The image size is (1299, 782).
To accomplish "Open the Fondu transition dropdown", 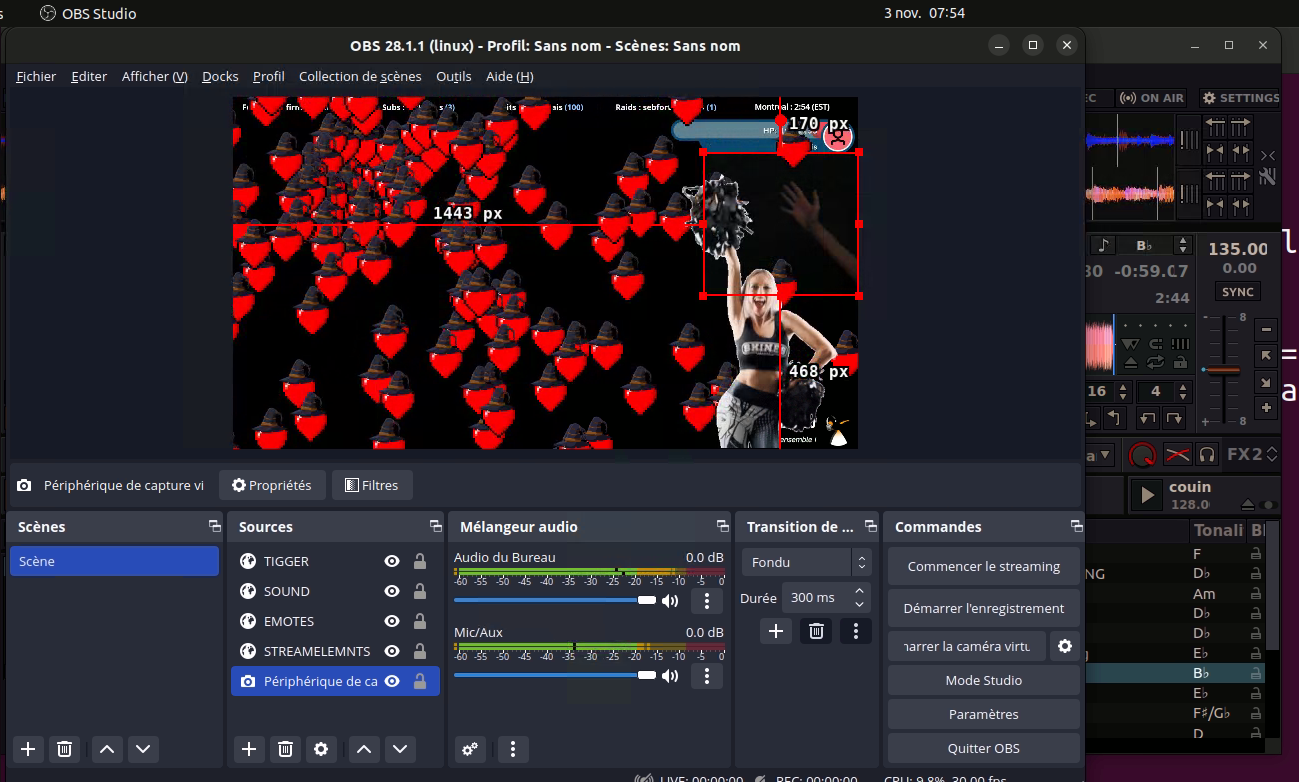I will tap(806, 562).
